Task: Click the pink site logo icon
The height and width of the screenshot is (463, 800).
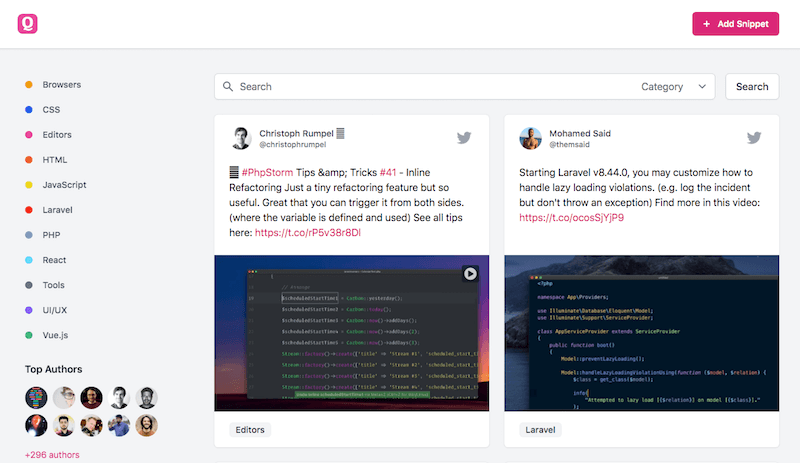Action: pos(28,23)
